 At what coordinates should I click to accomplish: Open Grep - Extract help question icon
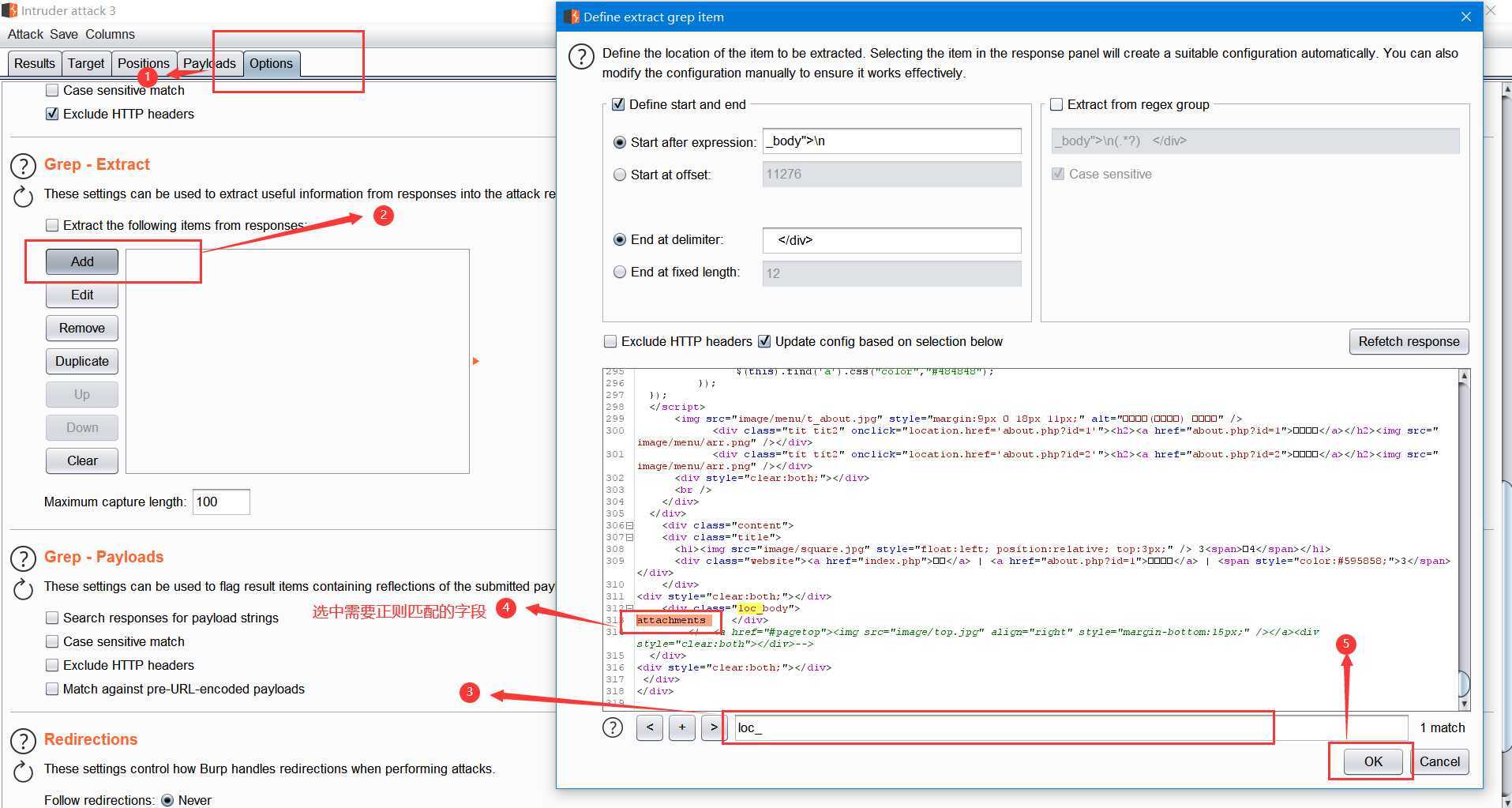pyautogui.click(x=24, y=166)
